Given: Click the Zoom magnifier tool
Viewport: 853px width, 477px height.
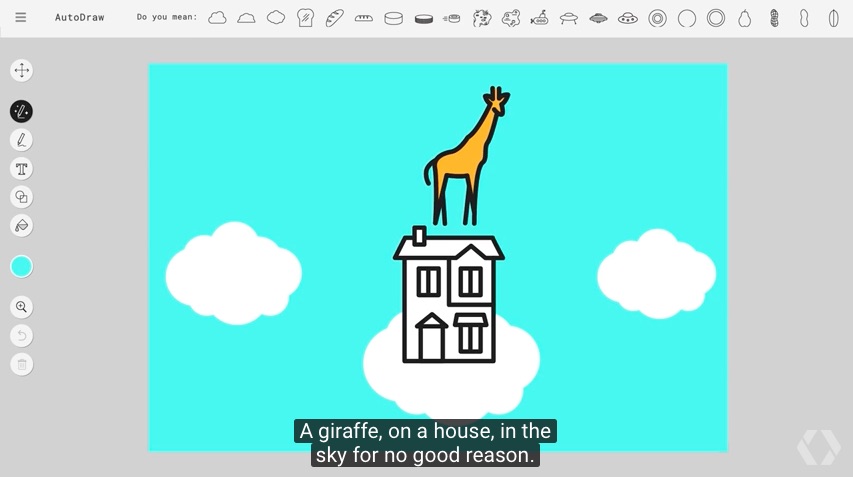Looking at the screenshot, I should pyautogui.click(x=21, y=307).
